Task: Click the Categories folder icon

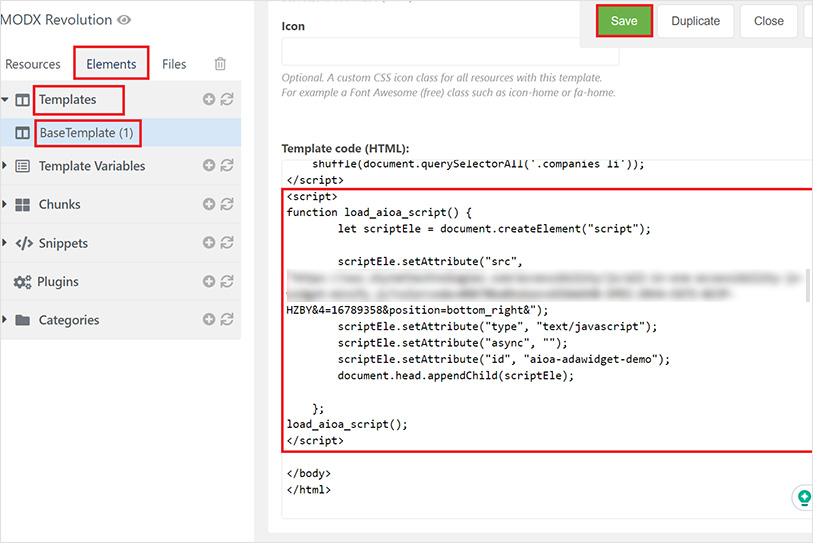Action: pyautogui.click(x=22, y=320)
